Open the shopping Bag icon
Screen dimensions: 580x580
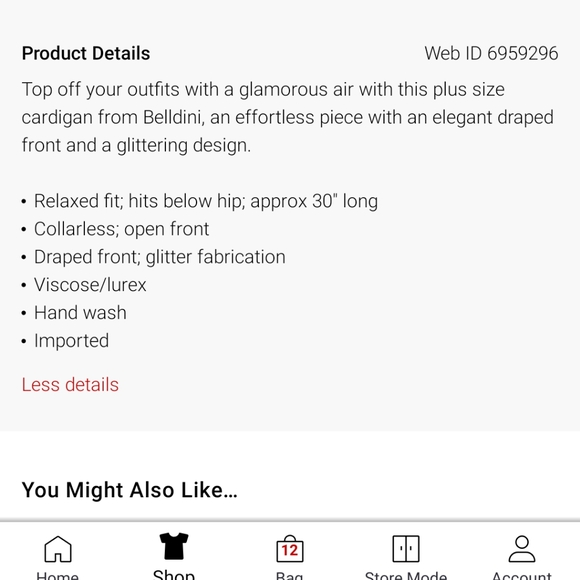click(290, 549)
